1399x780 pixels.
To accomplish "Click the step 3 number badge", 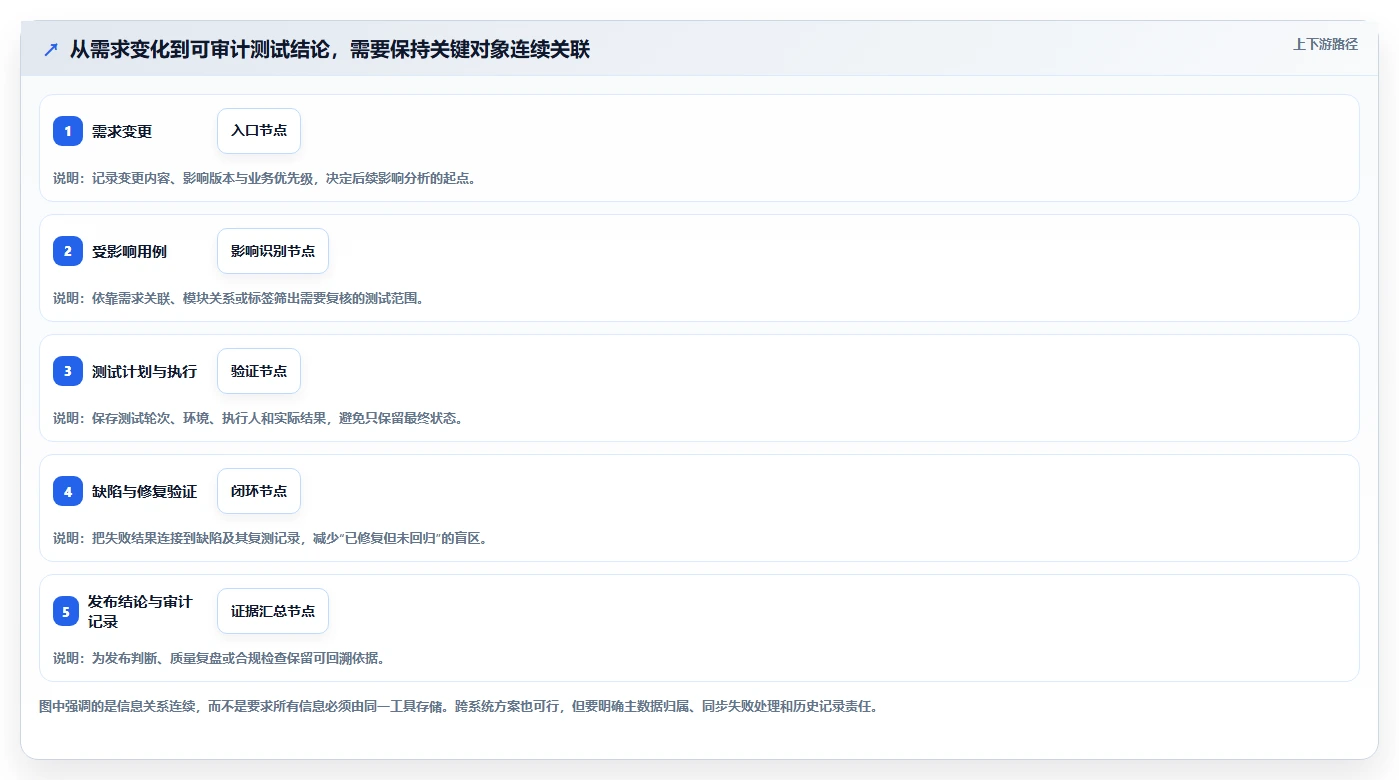I will [x=68, y=371].
